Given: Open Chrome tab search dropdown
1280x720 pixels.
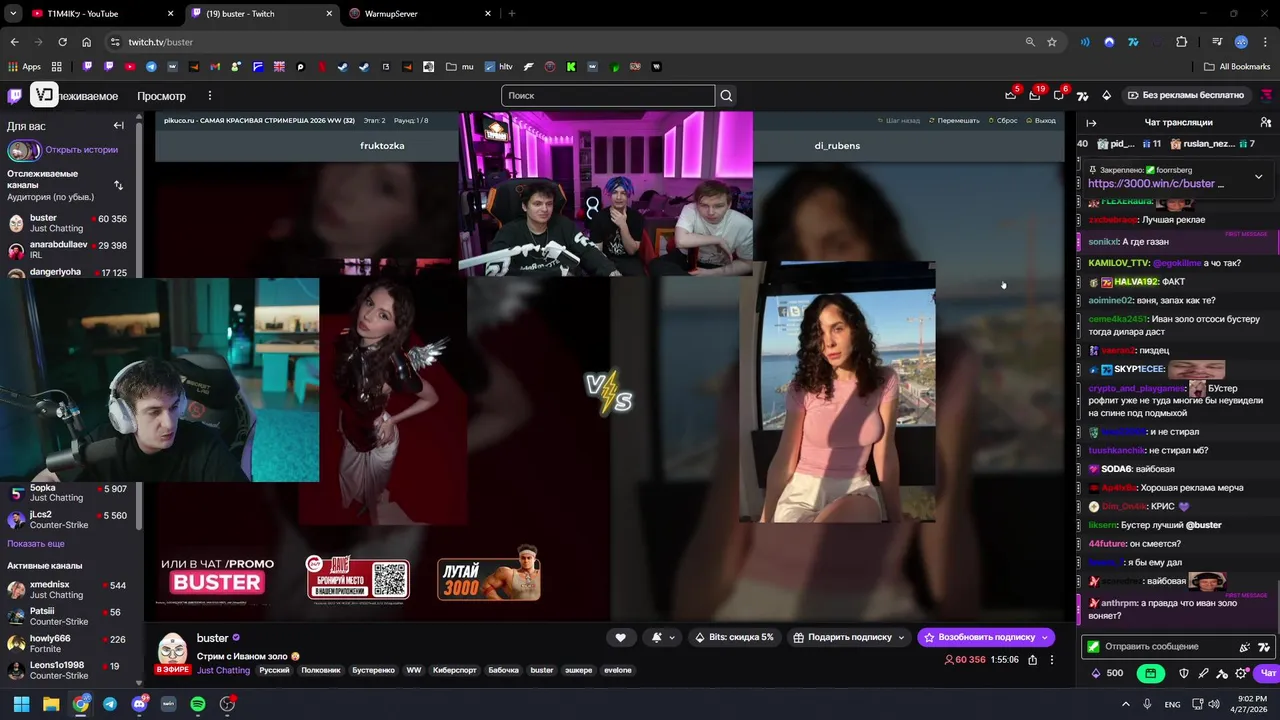Looking at the screenshot, I should (13, 14).
